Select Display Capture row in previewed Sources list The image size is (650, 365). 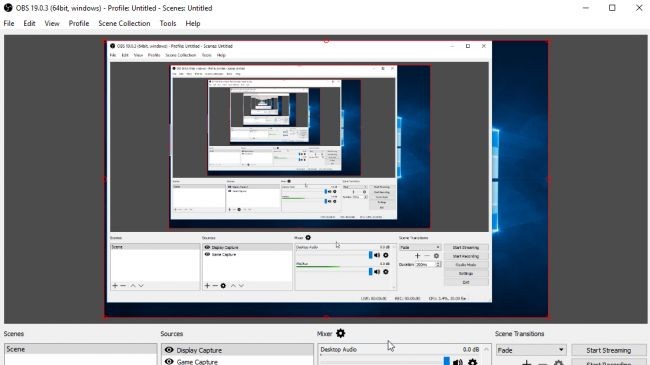(x=247, y=247)
